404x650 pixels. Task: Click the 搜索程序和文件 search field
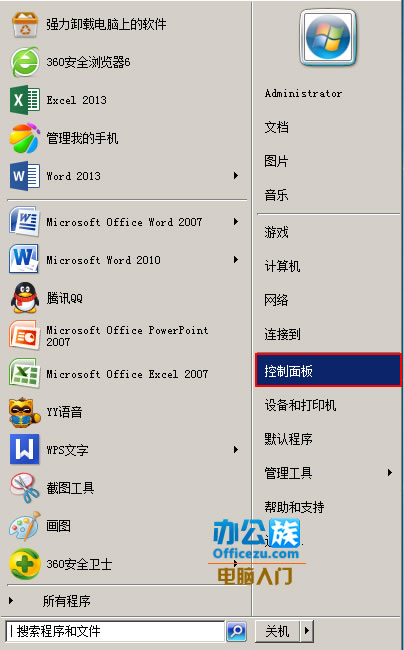115,631
